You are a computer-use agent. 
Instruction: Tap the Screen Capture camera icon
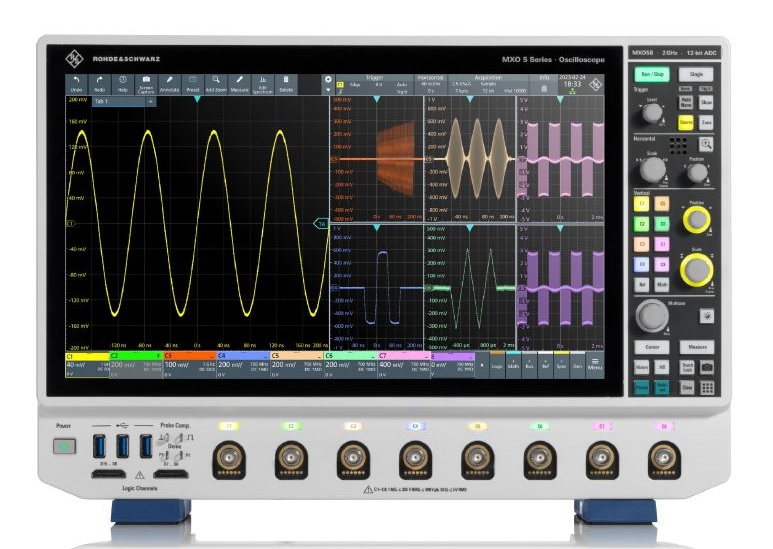click(x=146, y=84)
